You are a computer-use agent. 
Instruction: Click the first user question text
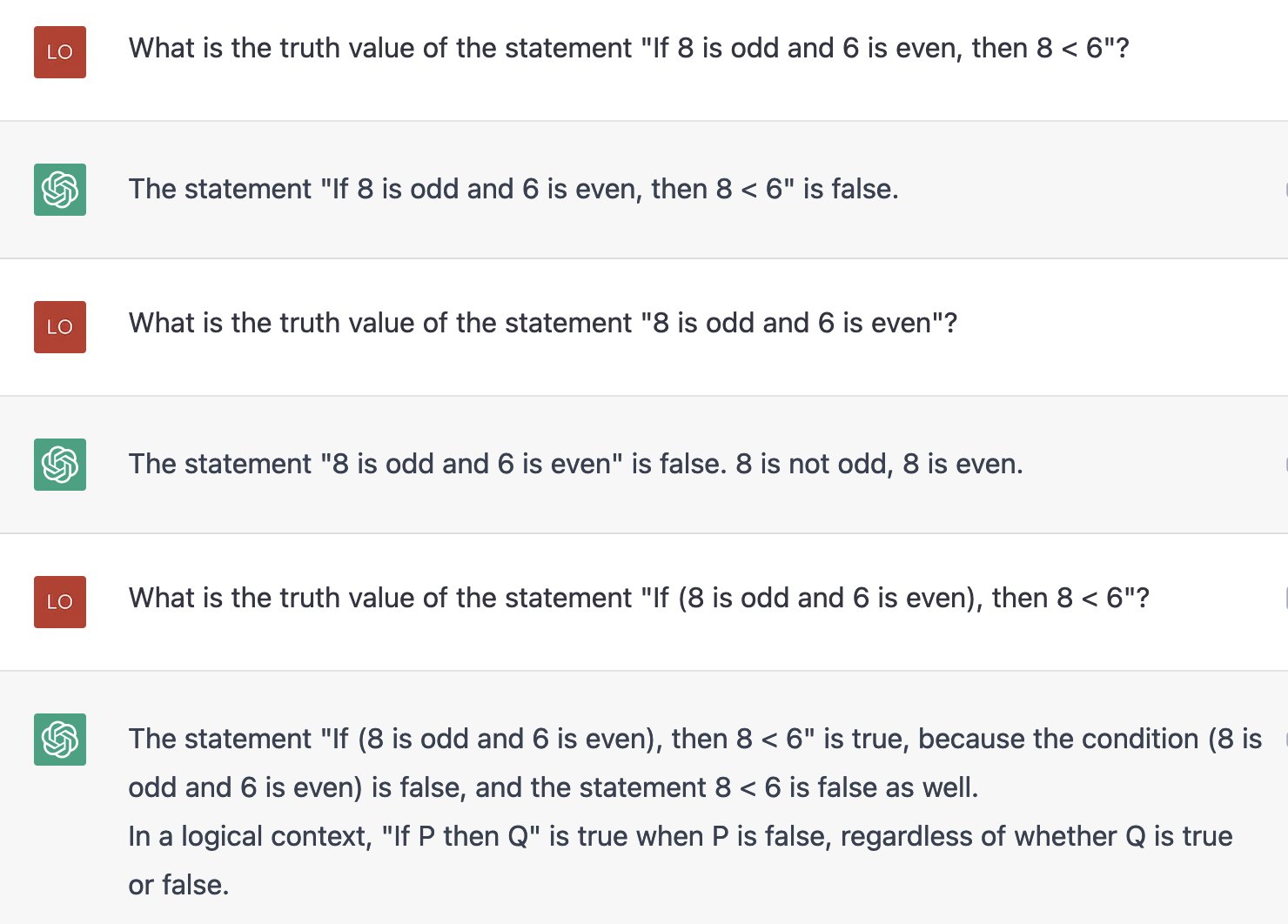[629, 48]
